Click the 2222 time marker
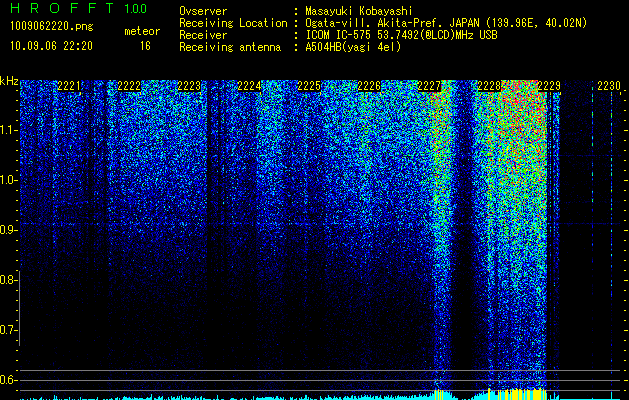This screenshot has width=629, height=400. point(129,86)
